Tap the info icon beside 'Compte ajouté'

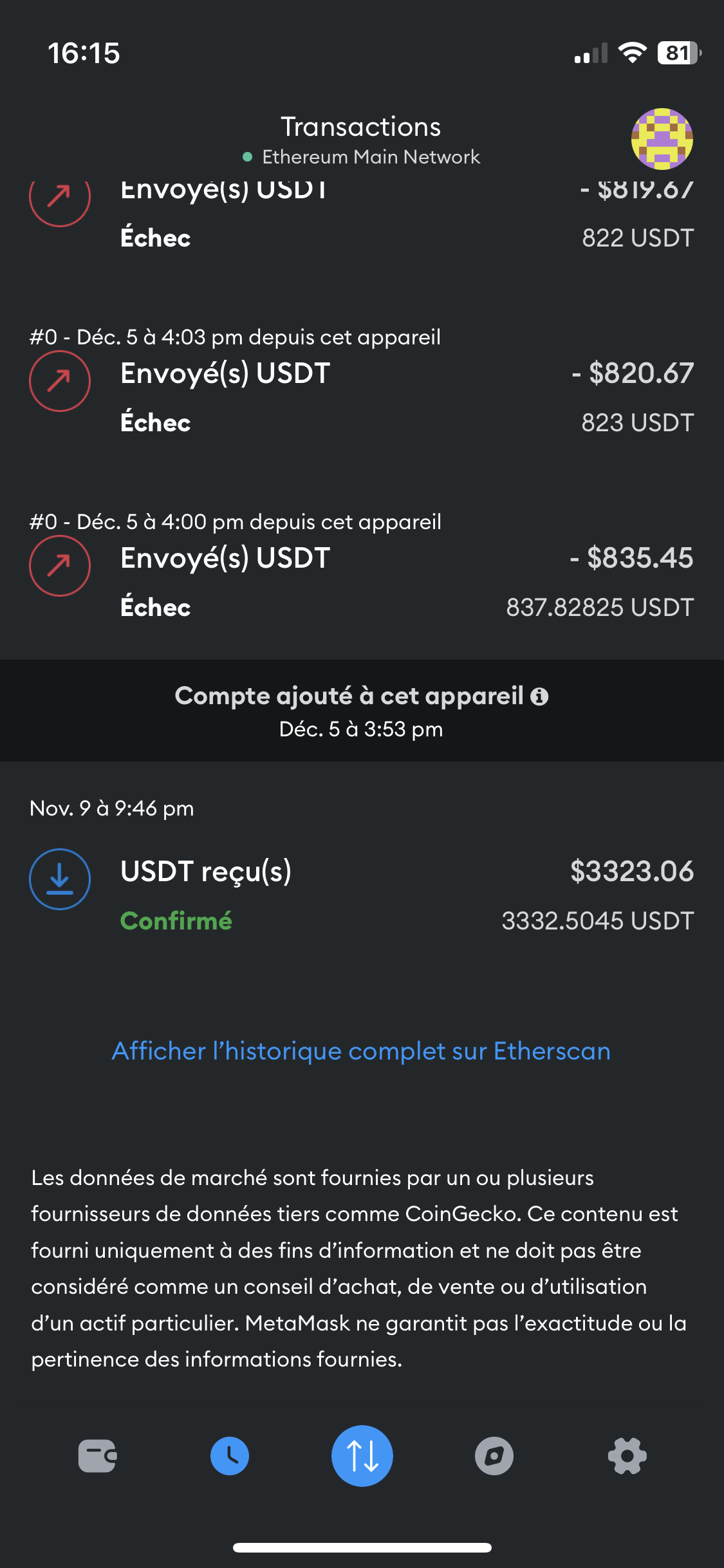[x=540, y=696]
